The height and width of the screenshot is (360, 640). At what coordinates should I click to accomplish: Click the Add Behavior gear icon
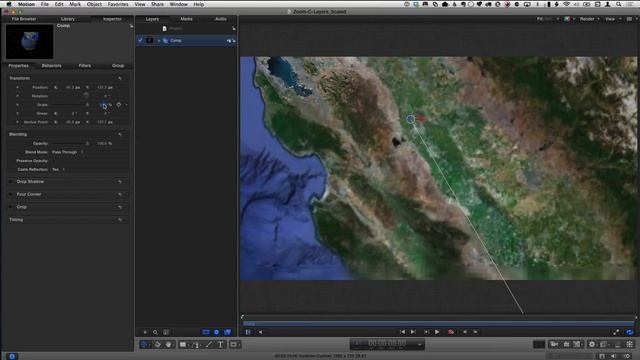592,344
